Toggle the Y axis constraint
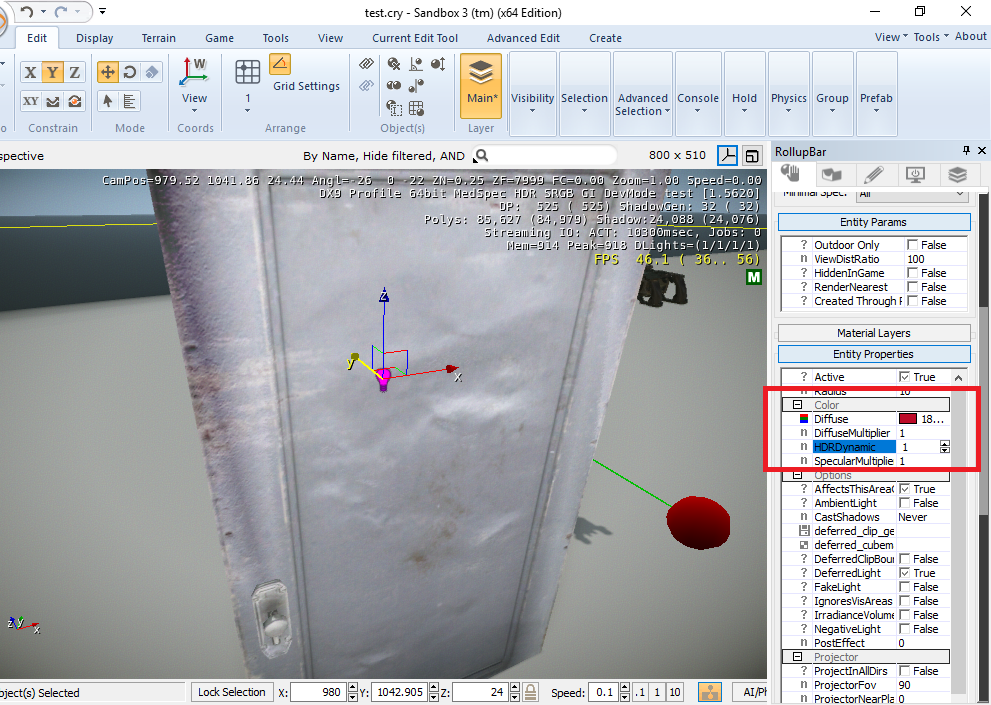 (x=52, y=72)
